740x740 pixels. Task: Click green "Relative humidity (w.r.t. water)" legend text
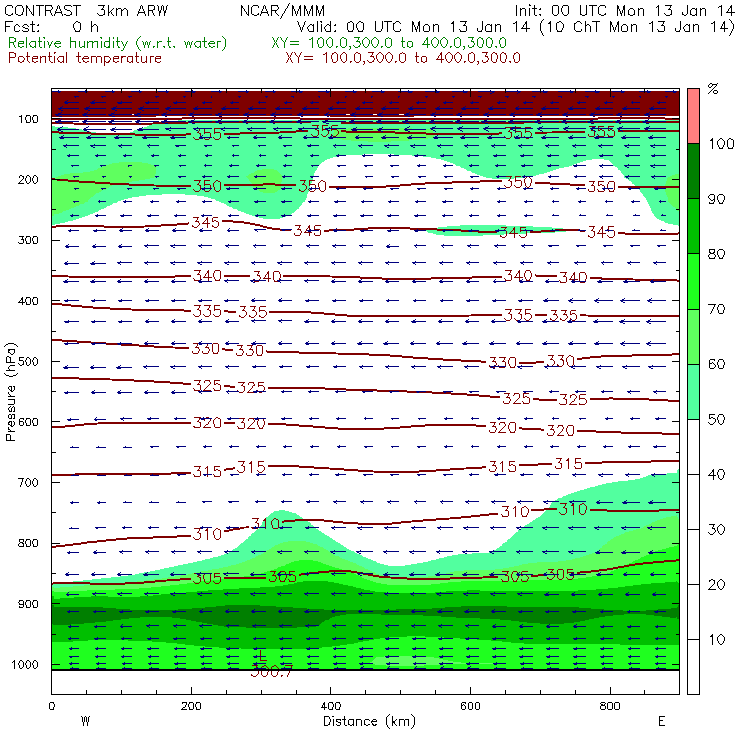pyautogui.click(x=118, y=43)
